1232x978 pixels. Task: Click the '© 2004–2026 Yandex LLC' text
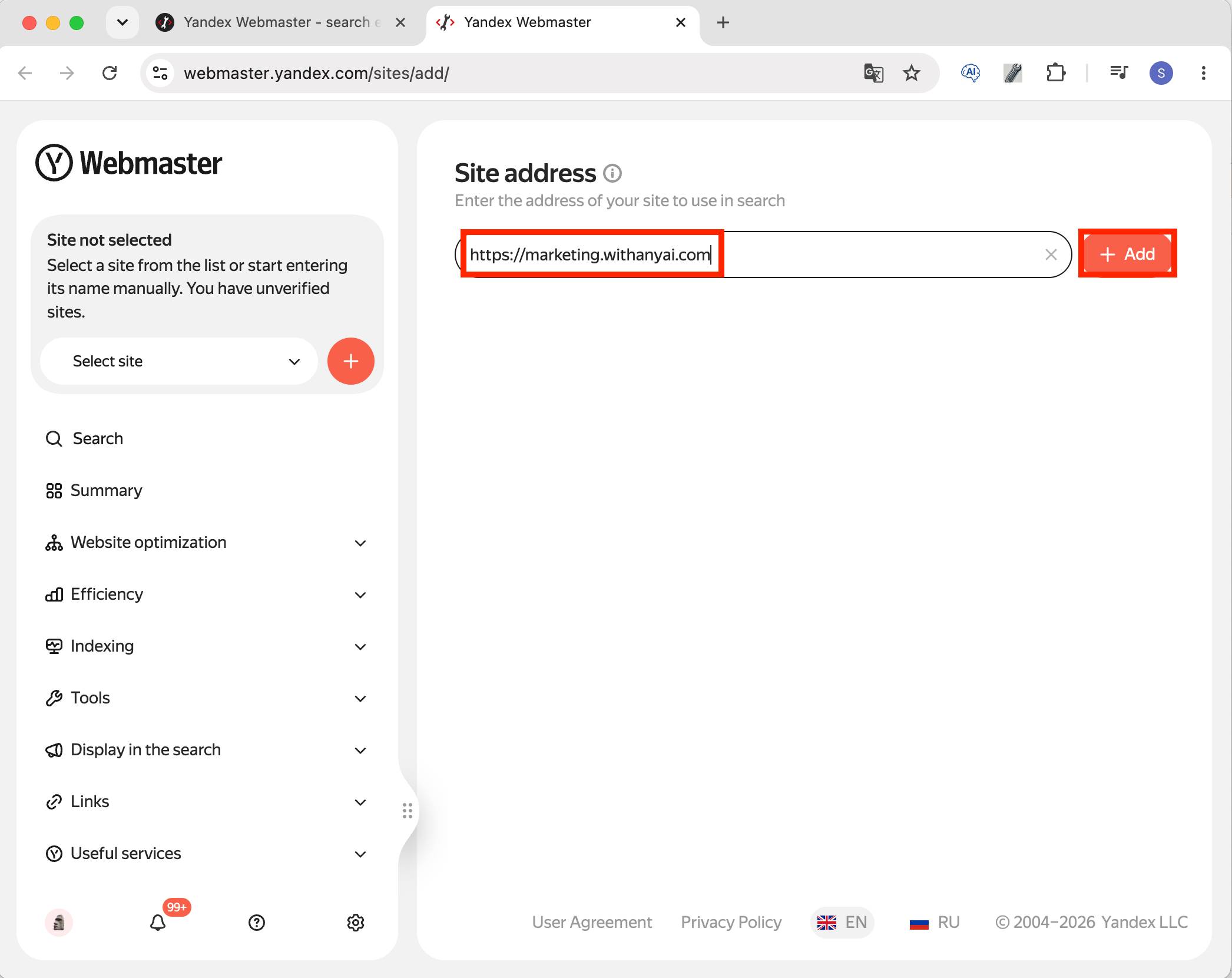[x=1091, y=922]
